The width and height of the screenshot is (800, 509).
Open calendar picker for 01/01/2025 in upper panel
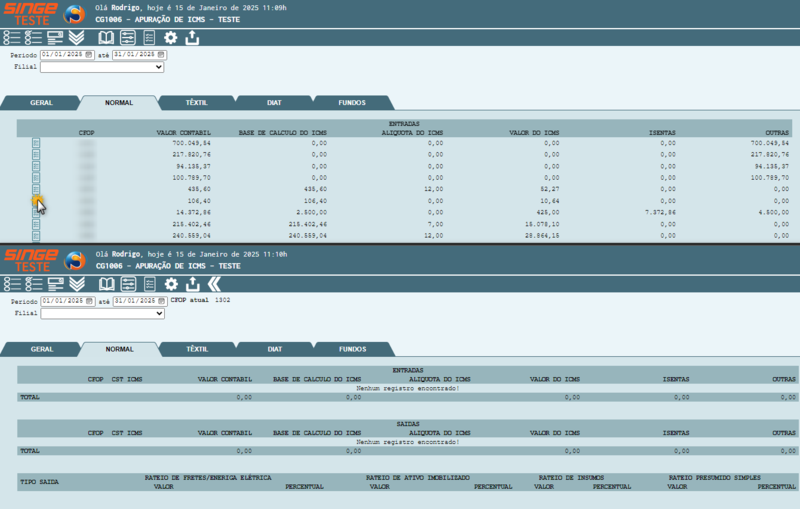click(x=89, y=54)
